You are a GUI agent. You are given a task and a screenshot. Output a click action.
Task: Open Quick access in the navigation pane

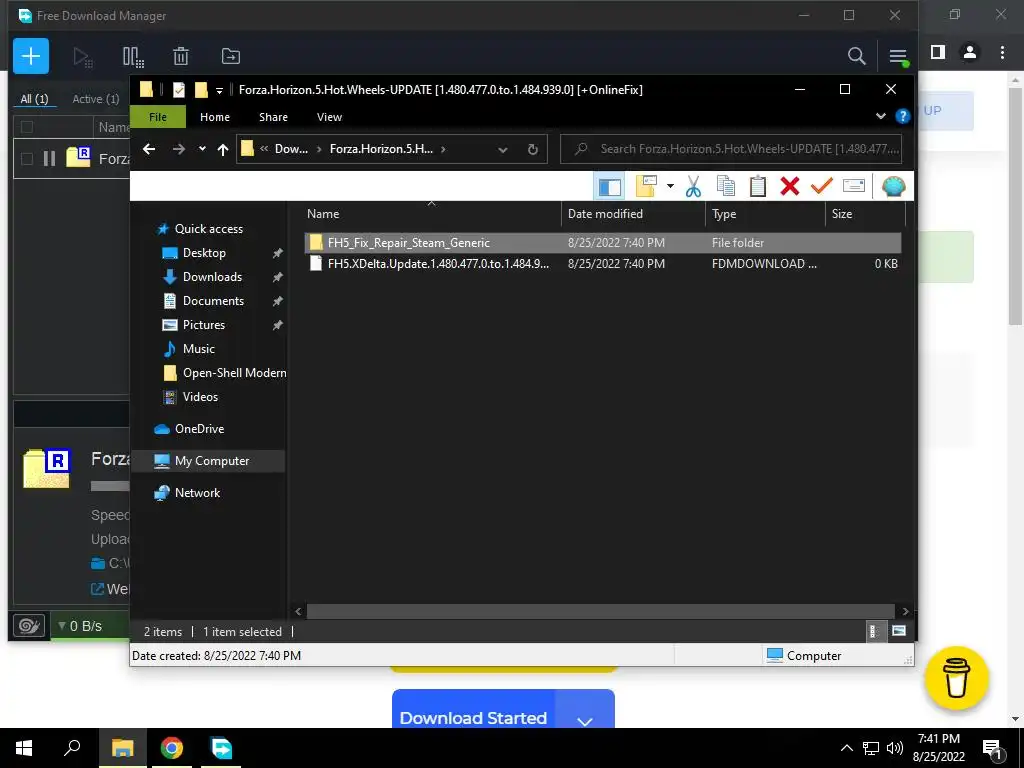pyautogui.click(x=208, y=229)
